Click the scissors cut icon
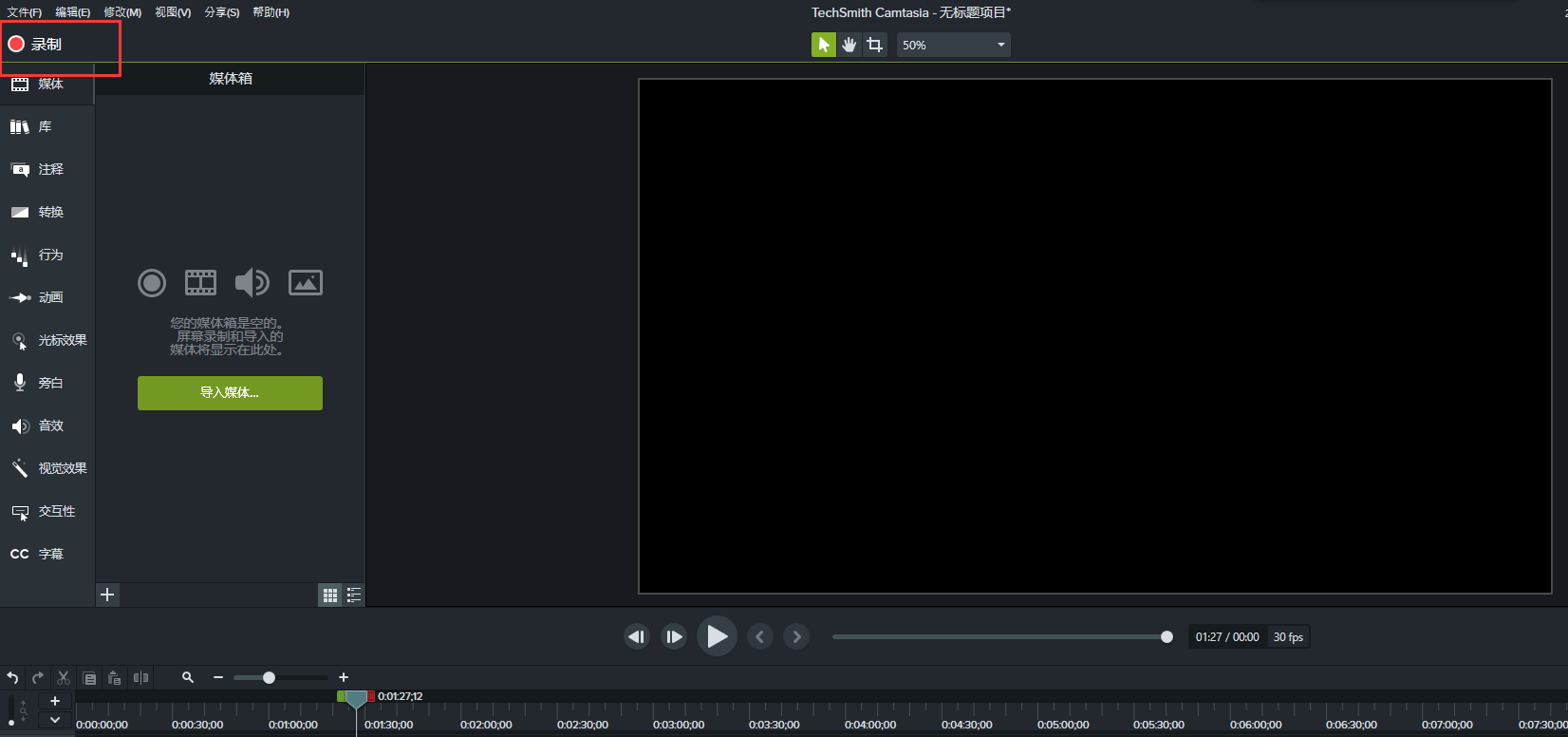The width and height of the screenshot is (1568, 737). pyautogui.click(x=64, y=677)
